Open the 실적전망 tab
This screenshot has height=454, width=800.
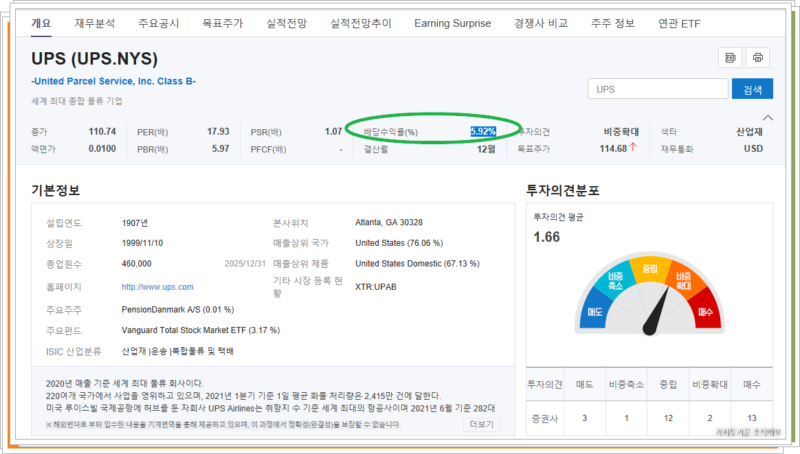[286, 23]
